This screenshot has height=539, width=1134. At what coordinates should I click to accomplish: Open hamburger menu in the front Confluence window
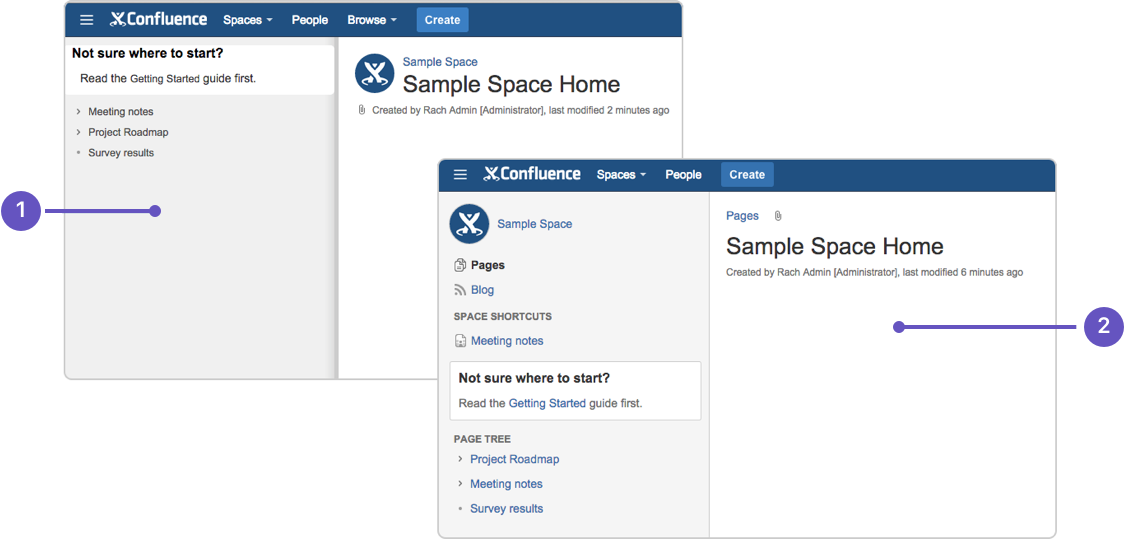click(x=460, y=175)
